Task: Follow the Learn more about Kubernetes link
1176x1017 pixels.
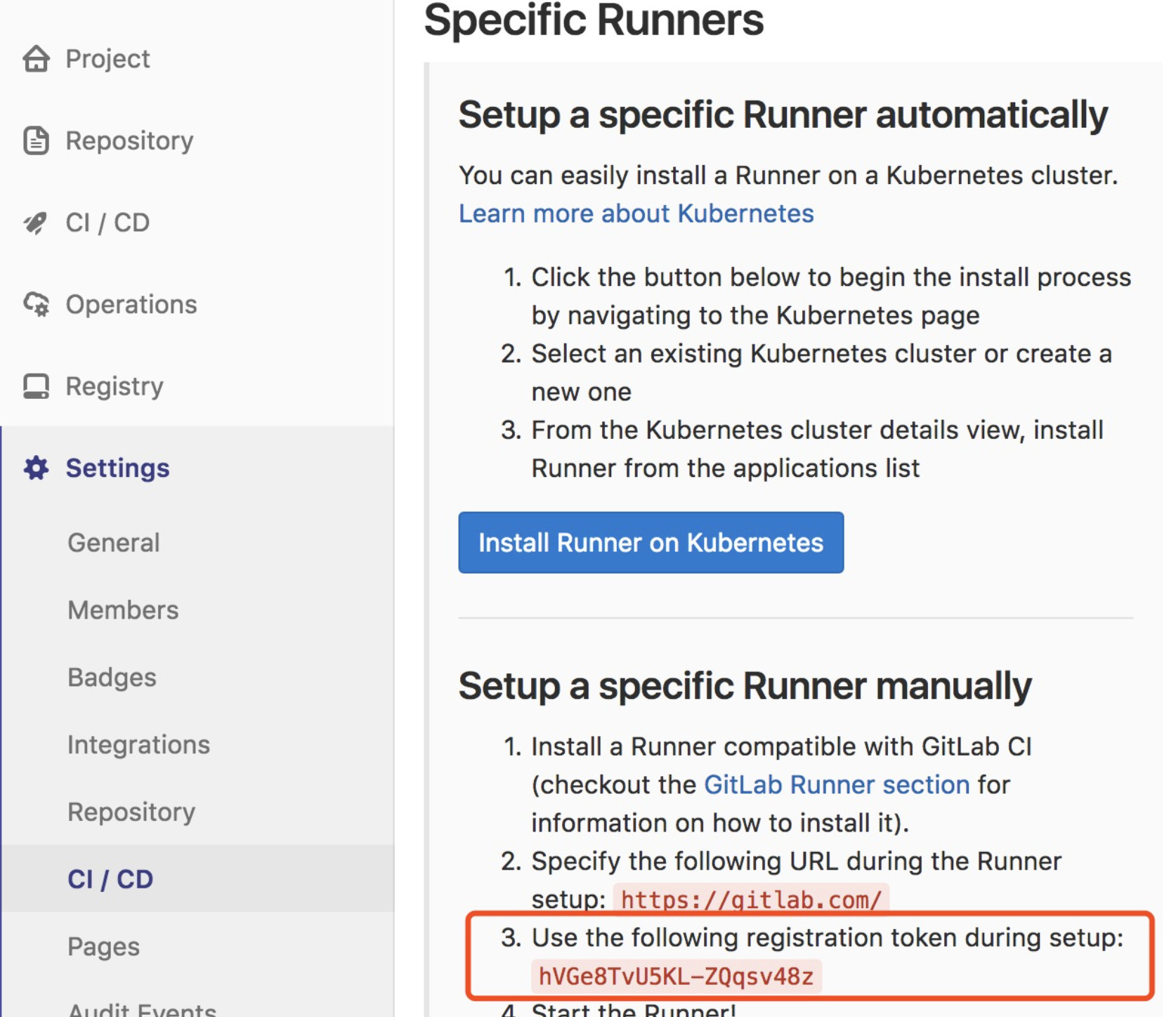Action: pos(636,214)
